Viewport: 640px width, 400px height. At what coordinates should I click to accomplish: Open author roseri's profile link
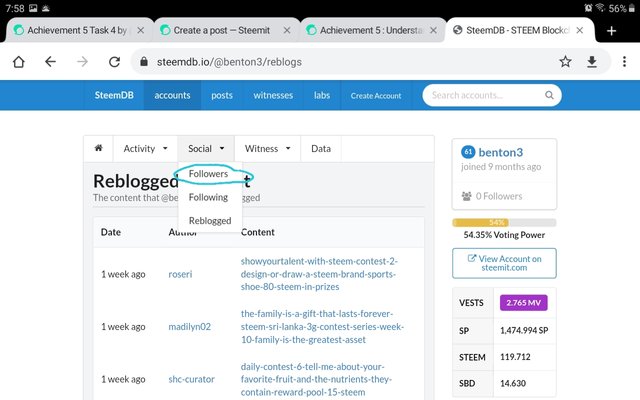(x=181, y=274)
